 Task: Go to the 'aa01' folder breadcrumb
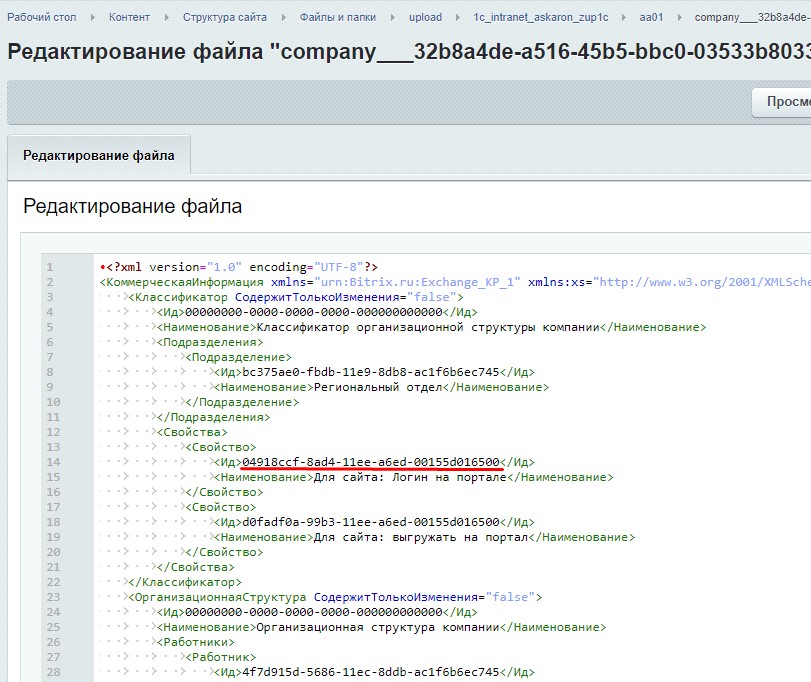pos(651,18)
